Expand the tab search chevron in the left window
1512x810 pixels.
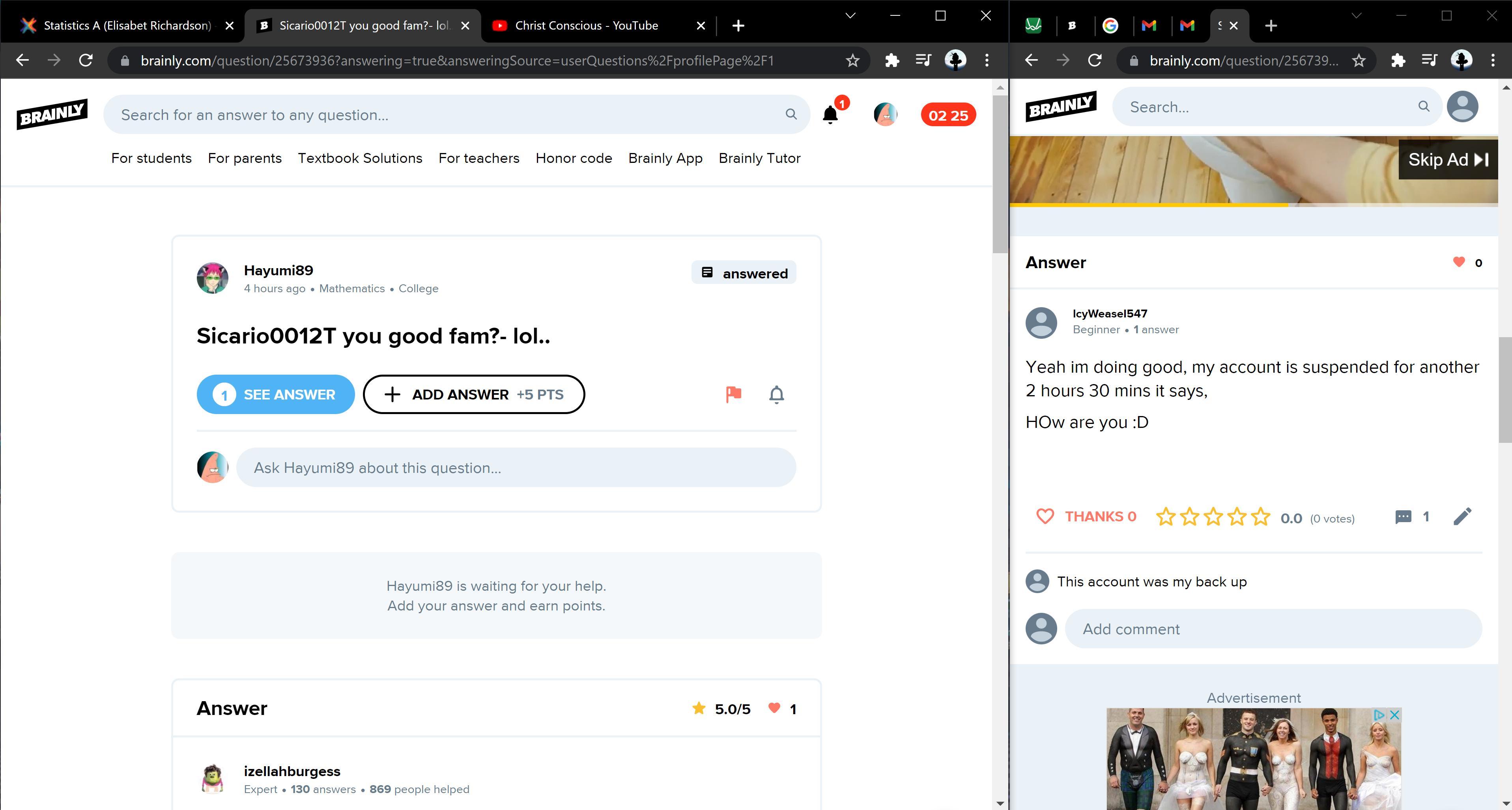850,16
